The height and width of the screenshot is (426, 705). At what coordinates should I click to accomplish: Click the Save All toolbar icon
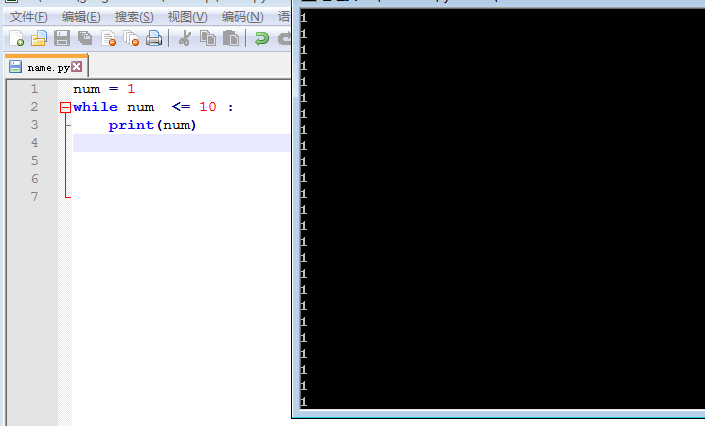[85, 39]
